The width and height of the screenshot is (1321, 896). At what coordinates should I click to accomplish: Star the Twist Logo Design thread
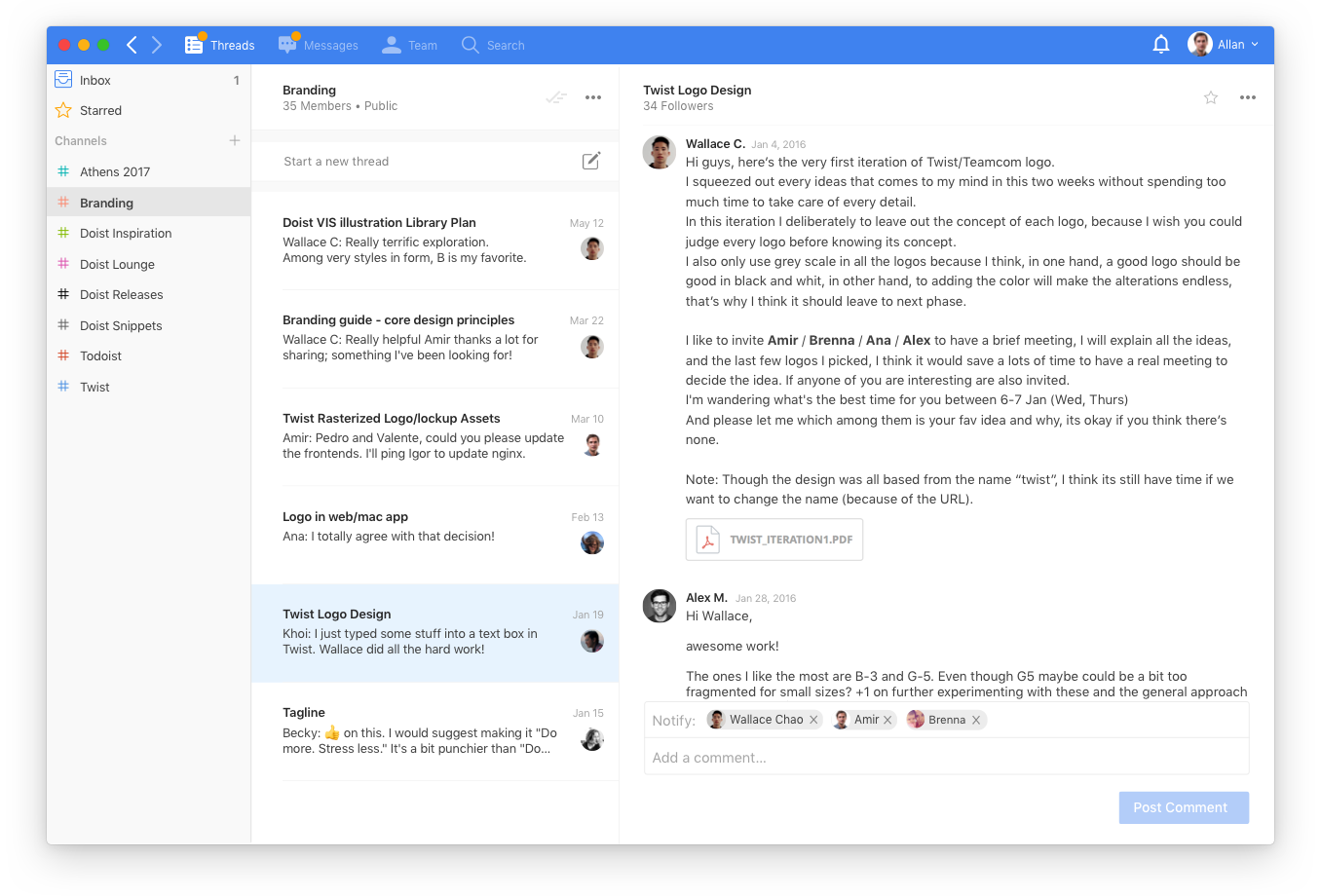(1210, 97)
